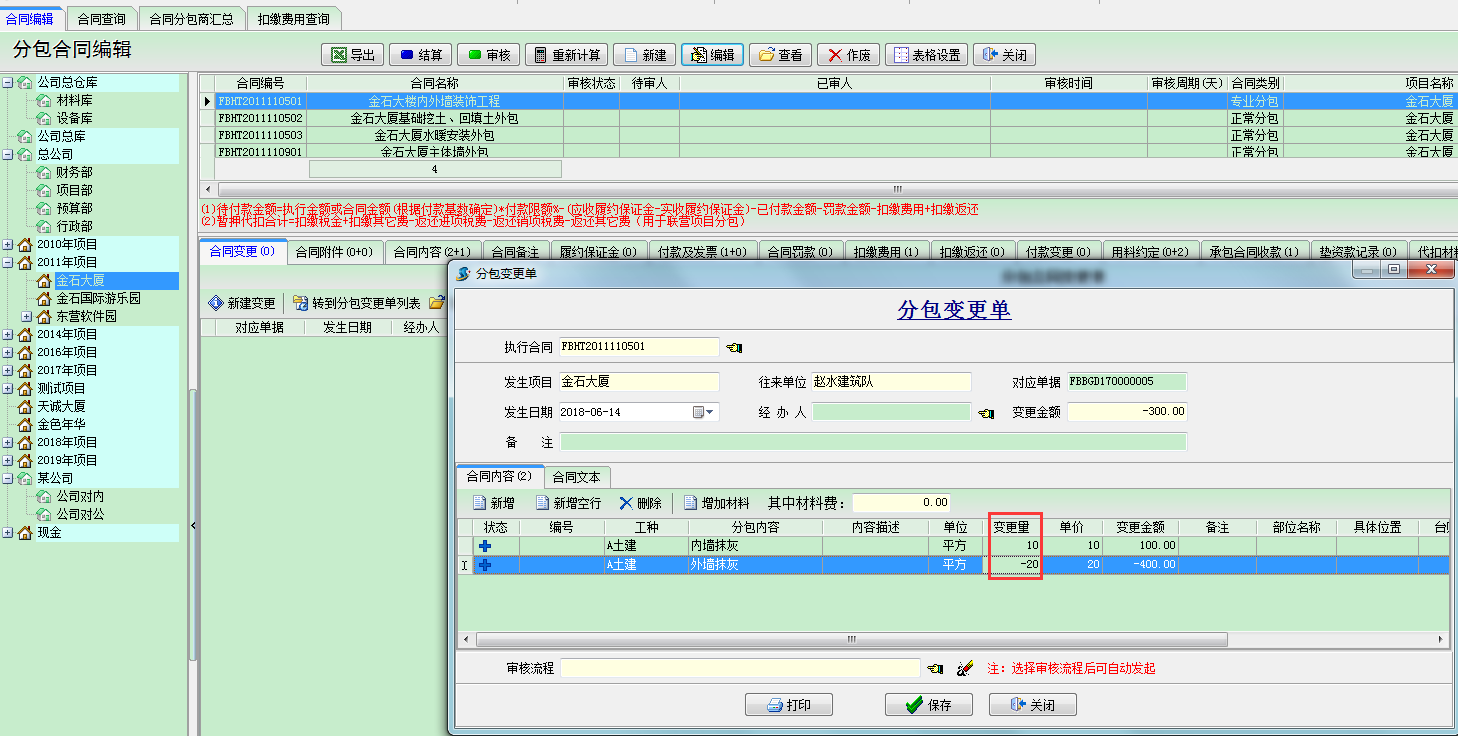Click the clear brush icon next to 审核流程
The height and width of the screenshot is (736, 1458).
pyautogui.click(x=964, y=668)
